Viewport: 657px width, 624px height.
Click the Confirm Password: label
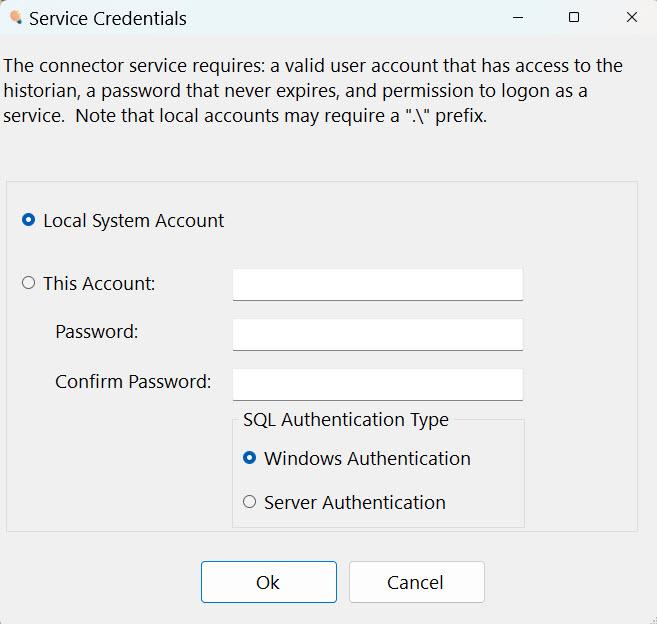133,381
